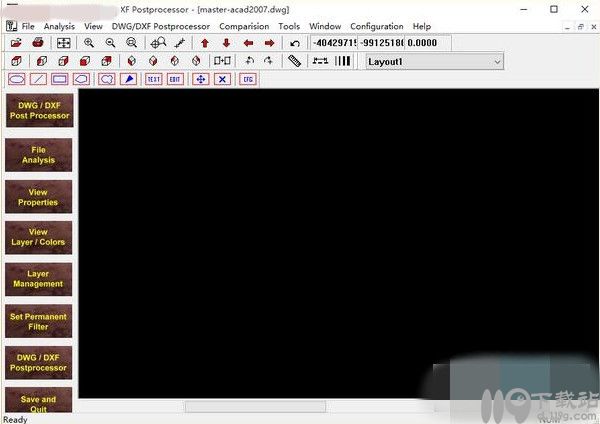Click the ruler measure icon

(x=294, y=61)
